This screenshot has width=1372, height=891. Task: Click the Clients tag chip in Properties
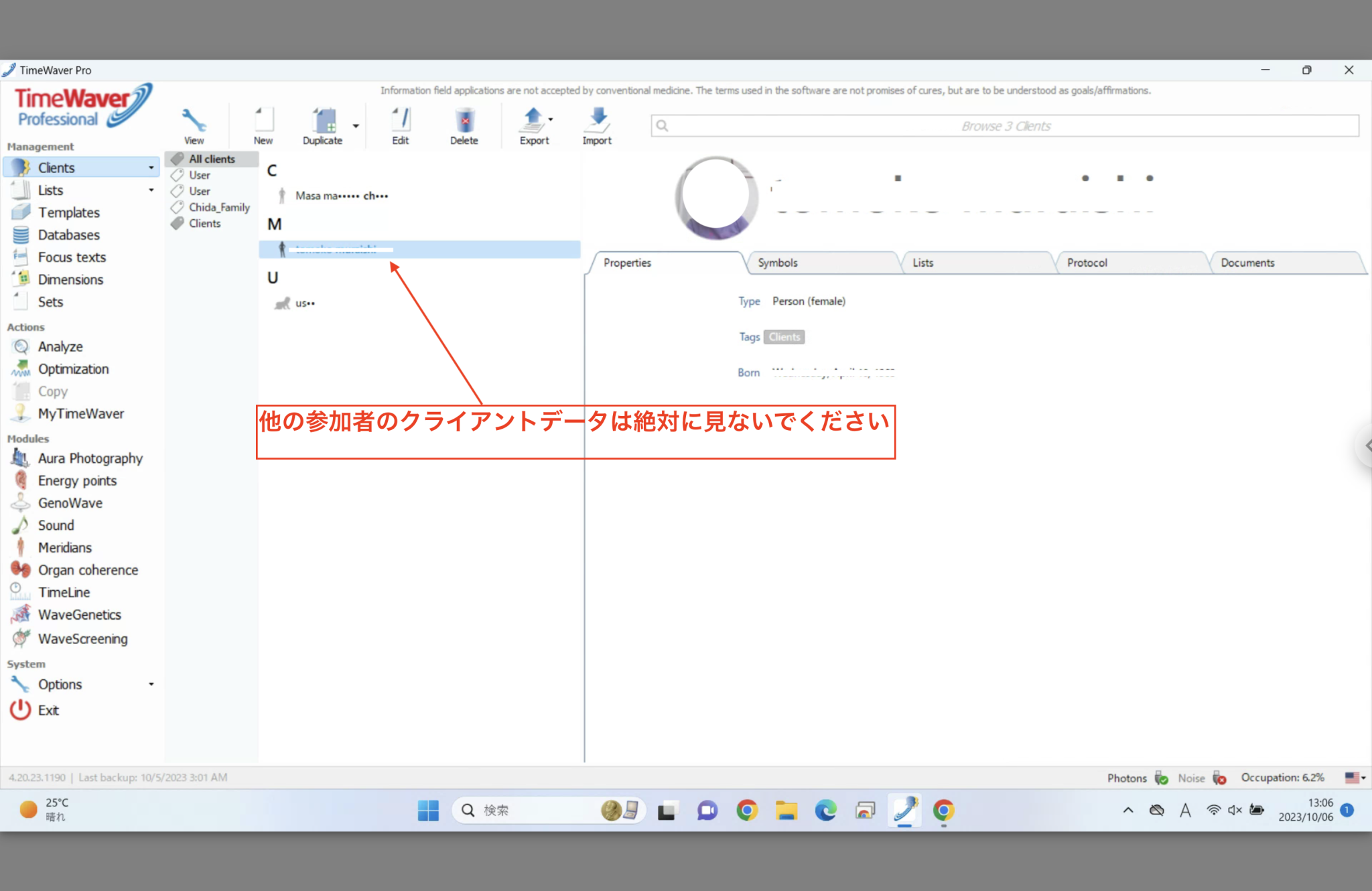tap(784, 337)
